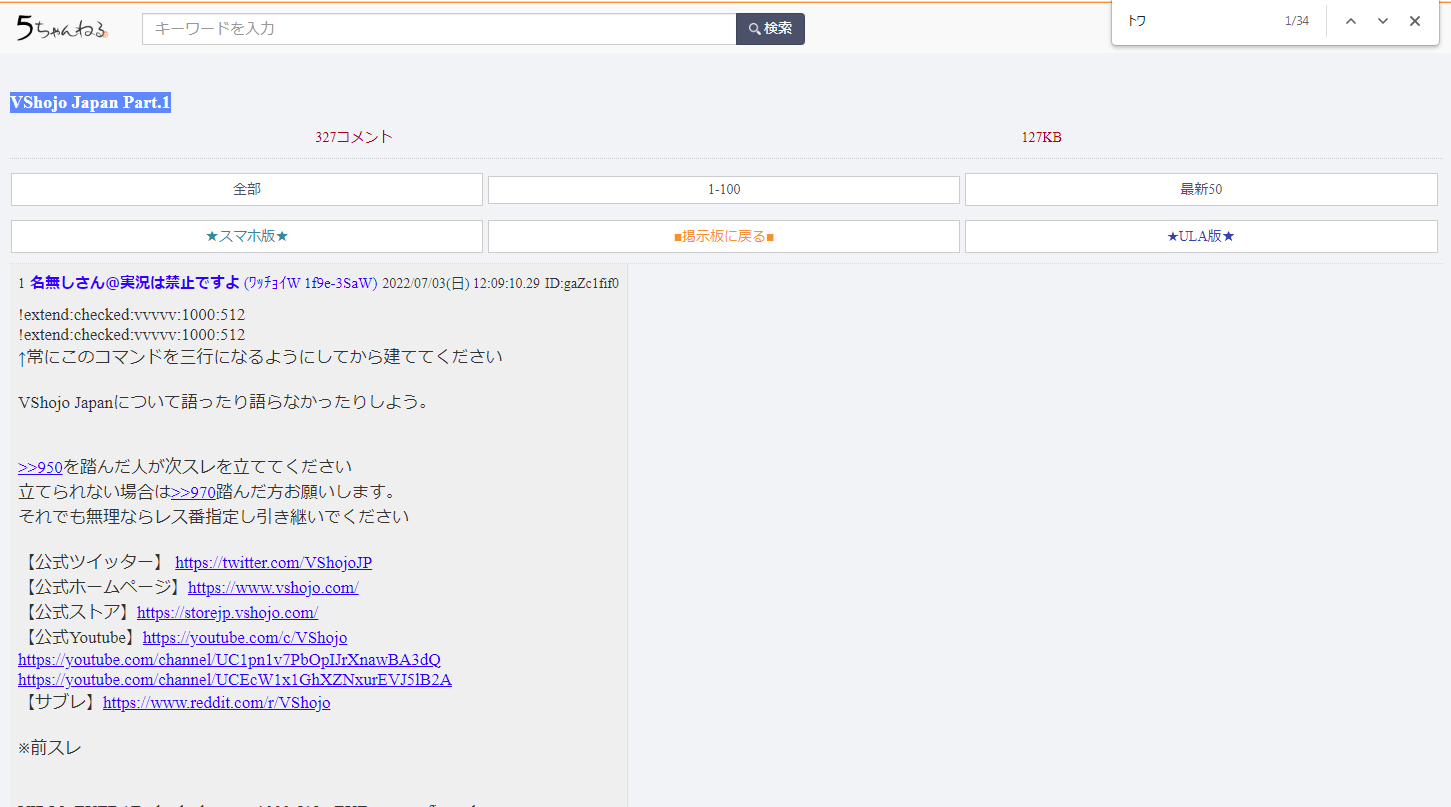Click poster name 名無しさん@実況は禁止ですよ
The width and height of the screenshot is (1451, 807).
[135, 283]
